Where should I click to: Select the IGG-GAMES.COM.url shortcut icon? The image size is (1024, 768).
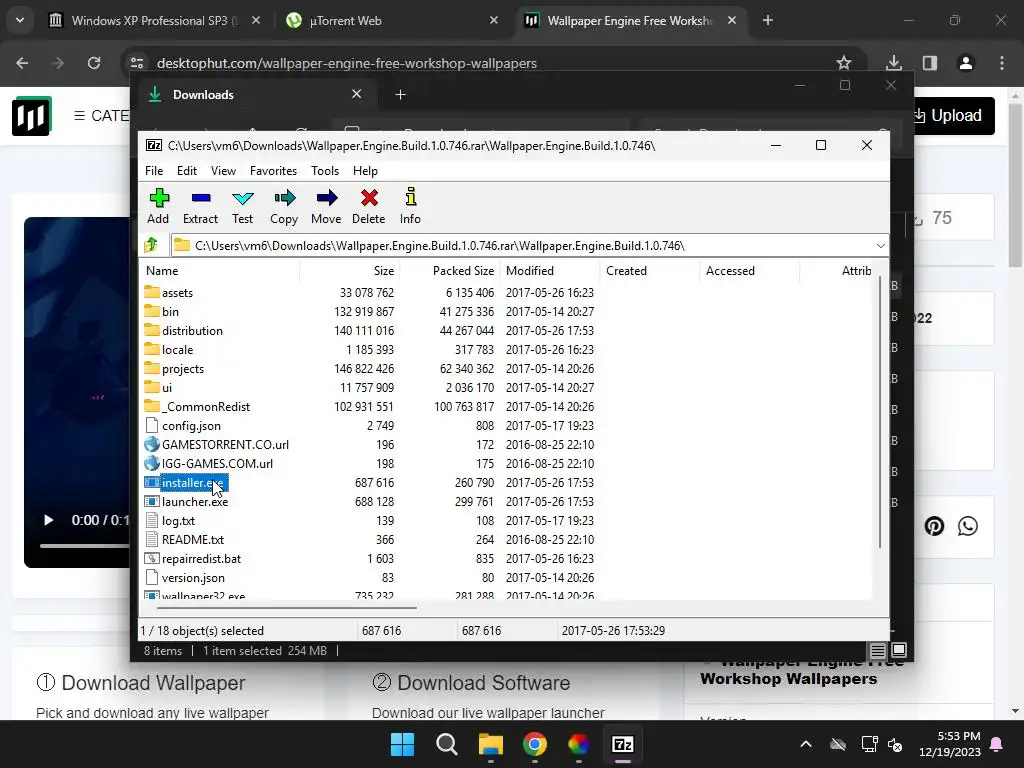click(152, 463)
